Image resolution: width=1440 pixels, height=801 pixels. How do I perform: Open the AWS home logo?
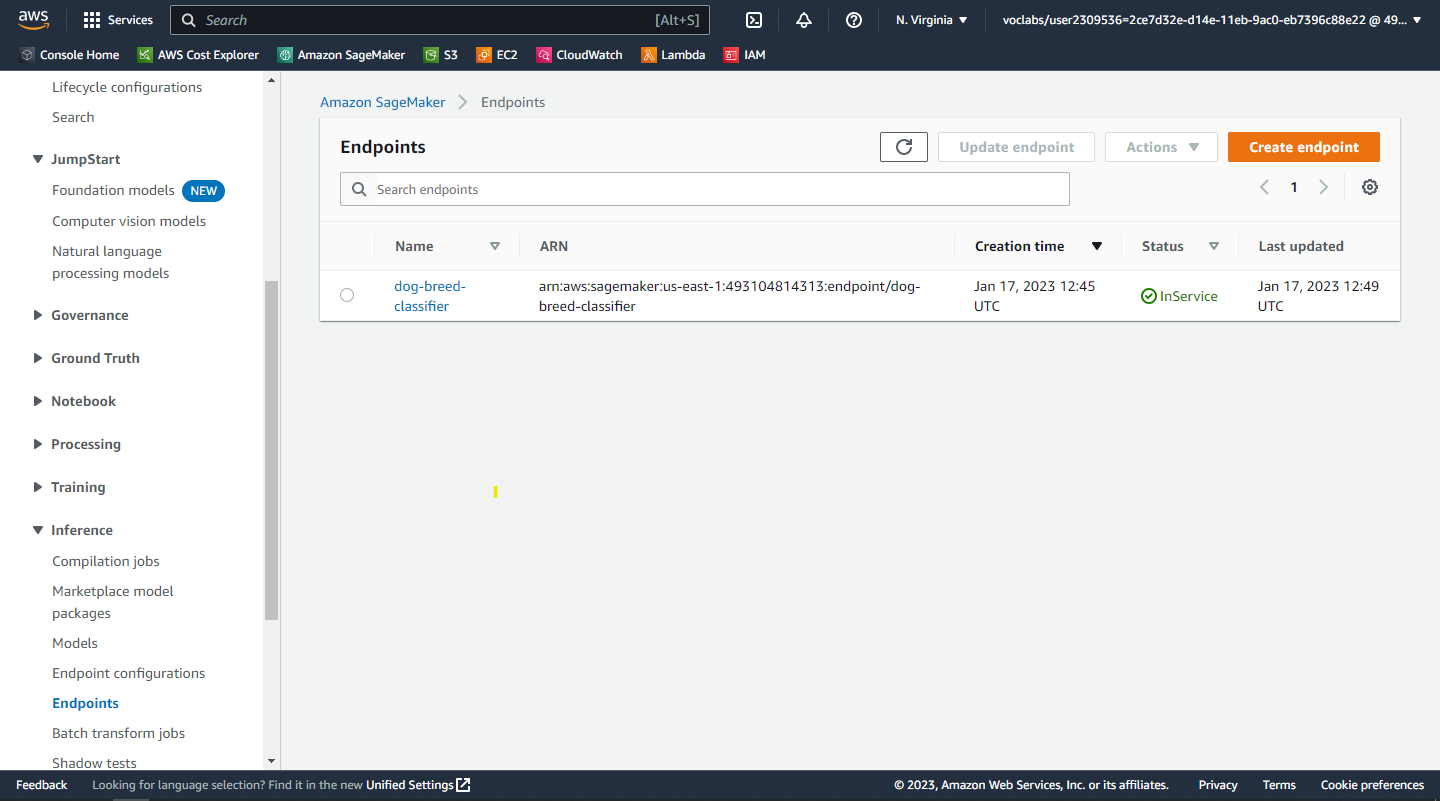[33, 19]
